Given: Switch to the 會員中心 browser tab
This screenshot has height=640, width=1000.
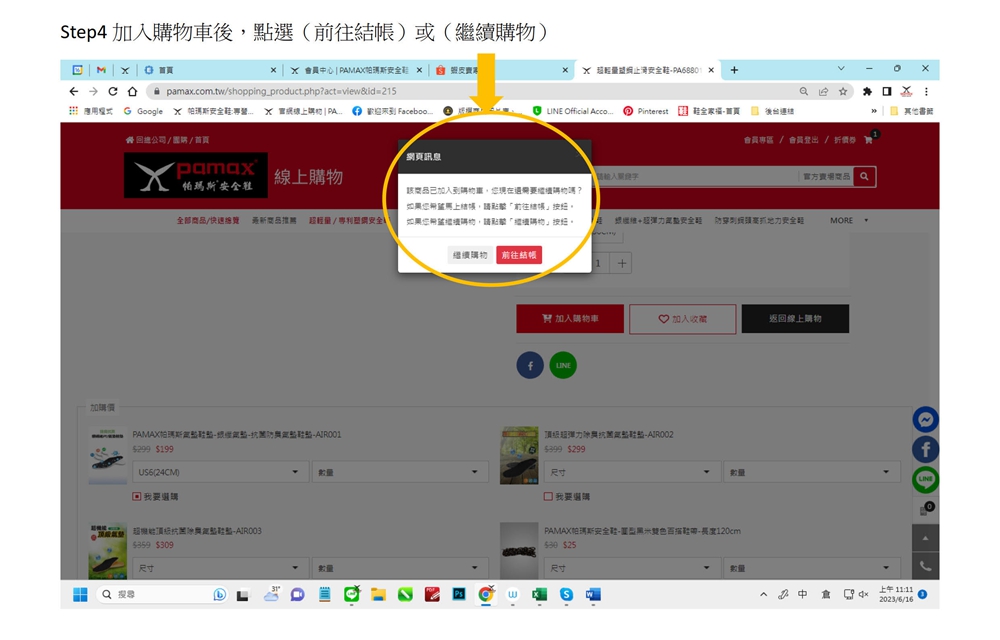Looking at the screenshot, I should point(356,70).
